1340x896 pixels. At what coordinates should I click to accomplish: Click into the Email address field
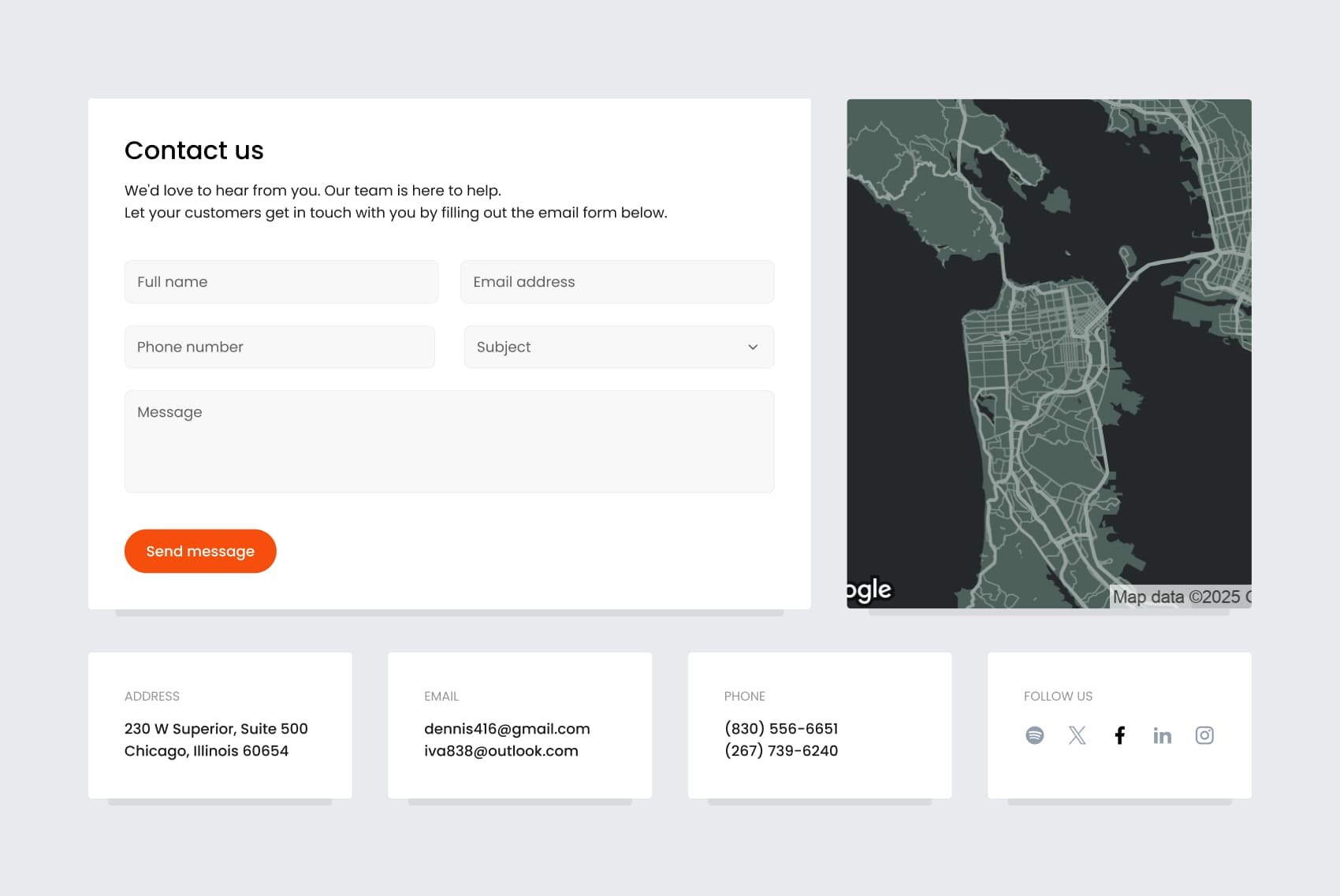pos(616,282)
